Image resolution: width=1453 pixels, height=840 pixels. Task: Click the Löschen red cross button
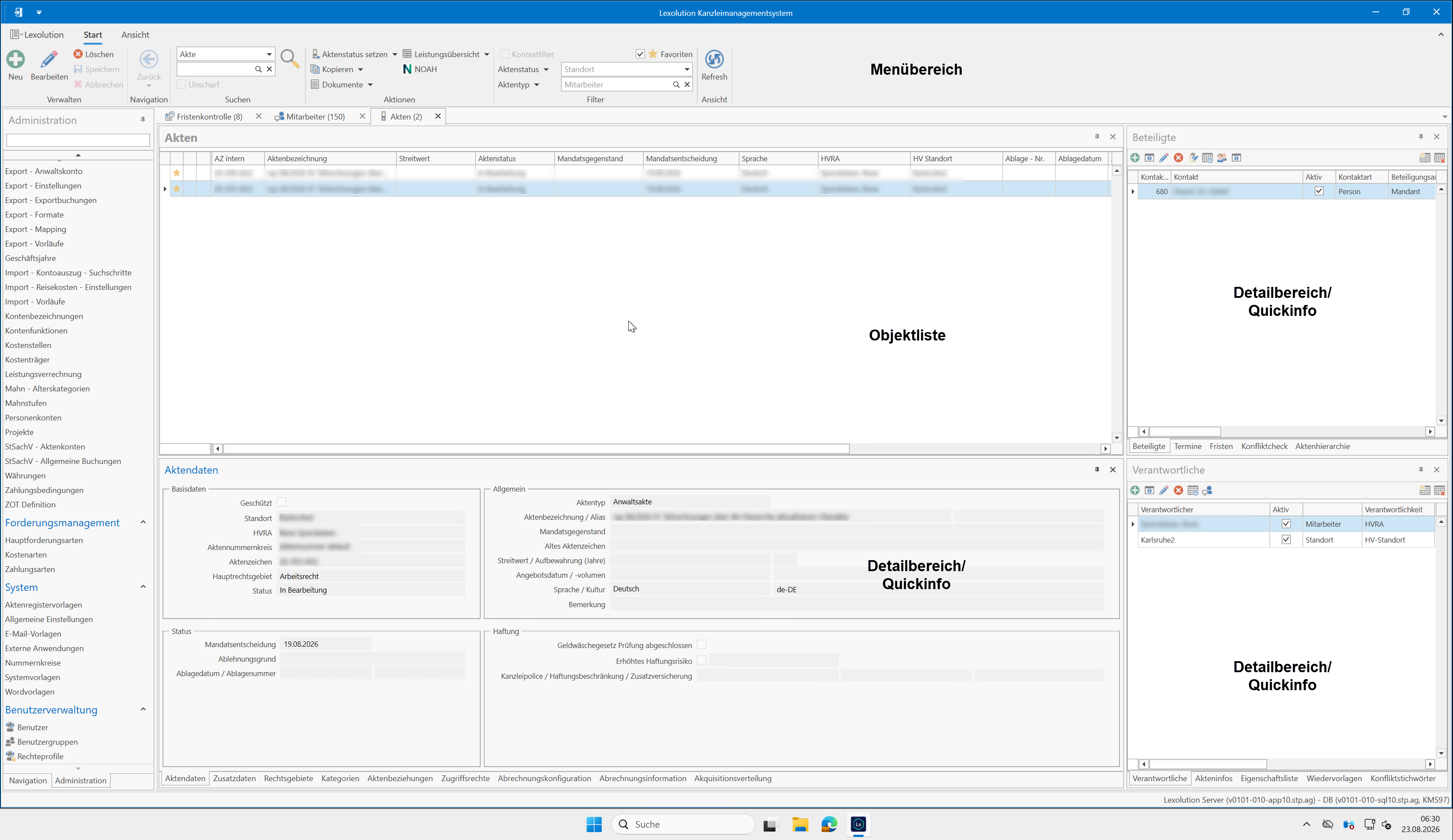coord(94,54)
